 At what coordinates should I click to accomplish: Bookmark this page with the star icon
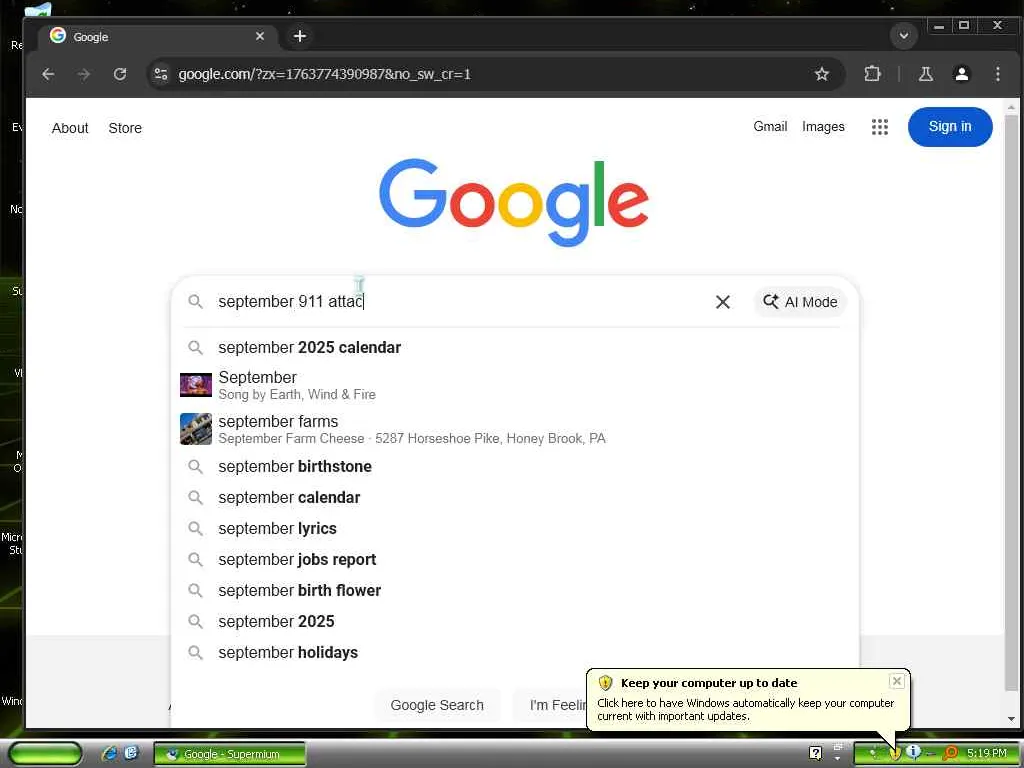coord(822,74)
